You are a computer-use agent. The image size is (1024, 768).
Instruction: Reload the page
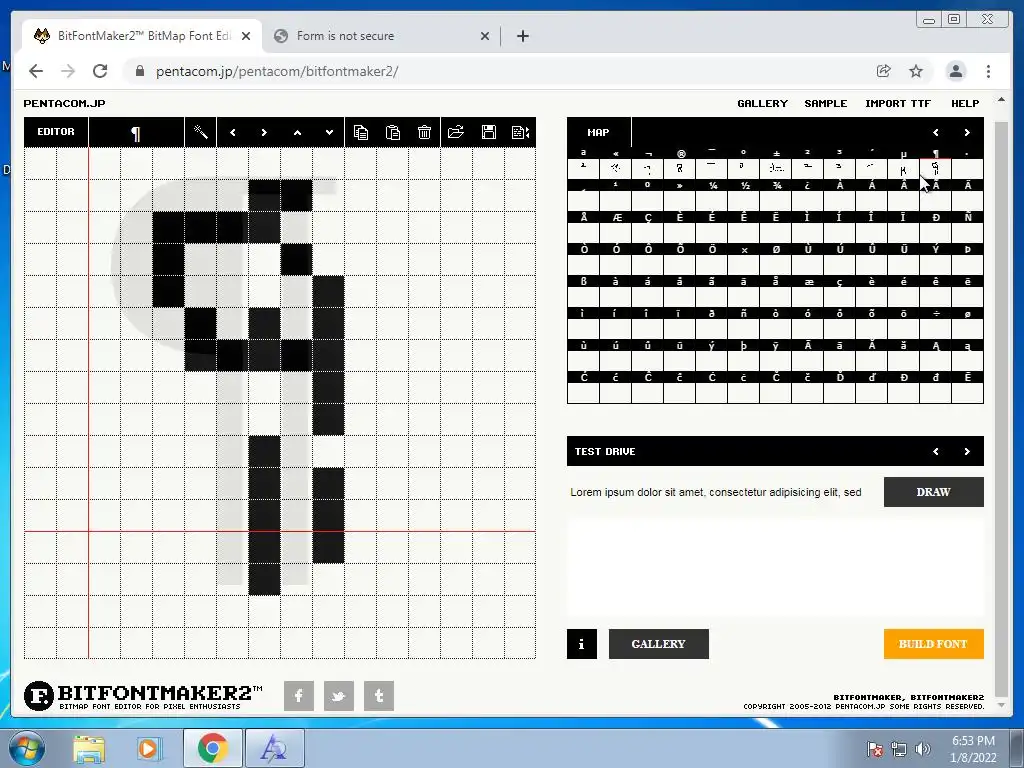(100, 71)
